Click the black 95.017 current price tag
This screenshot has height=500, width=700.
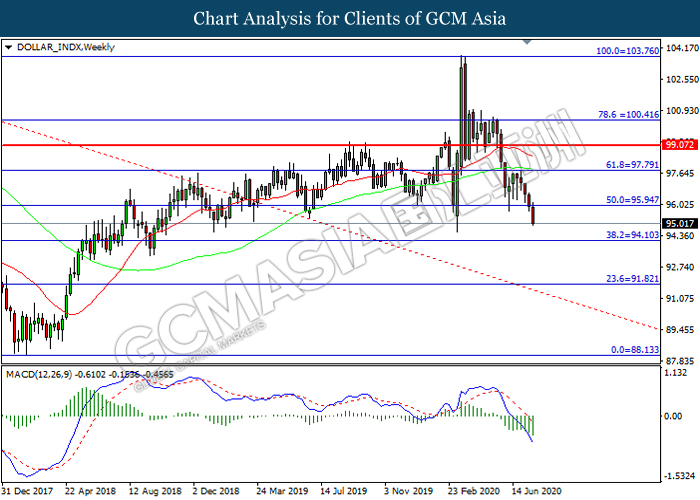pyautogui.click(x=680, y=224)
